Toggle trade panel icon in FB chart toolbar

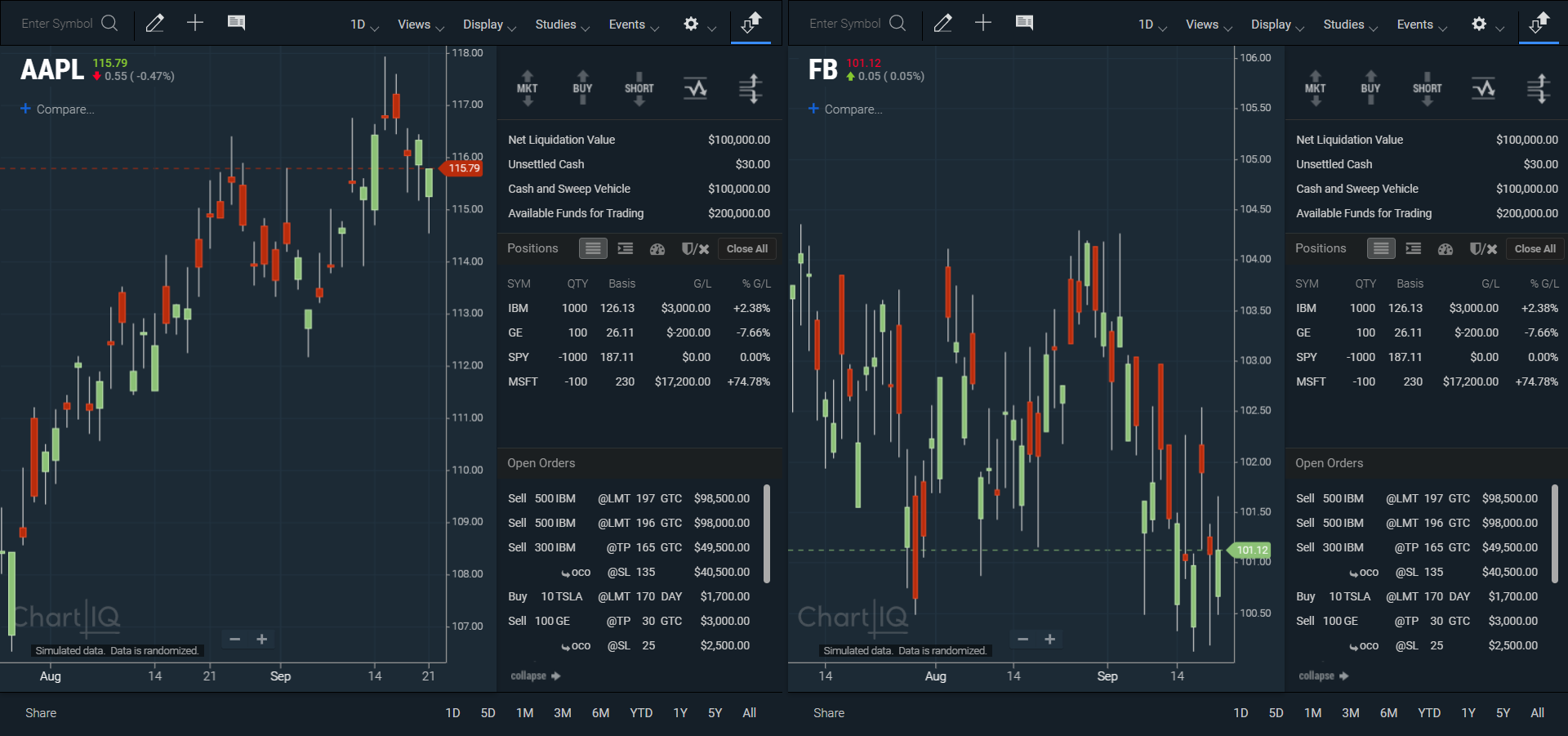1539,23
